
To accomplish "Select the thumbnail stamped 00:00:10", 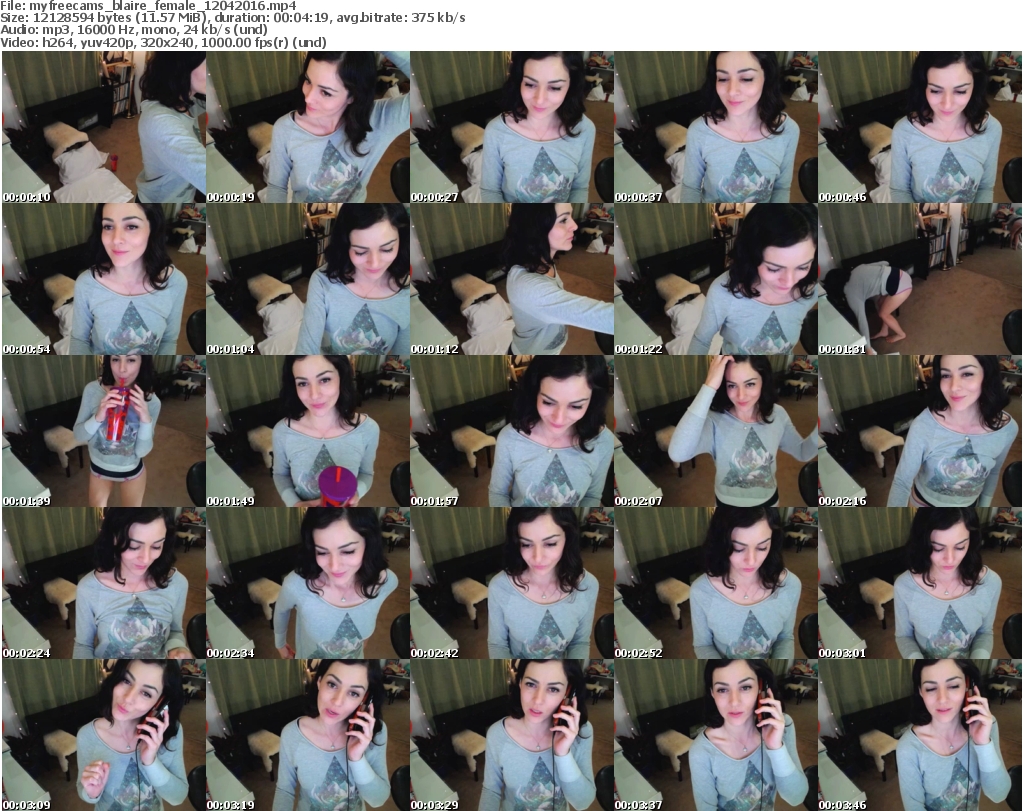I will click(x=104, y=127).
